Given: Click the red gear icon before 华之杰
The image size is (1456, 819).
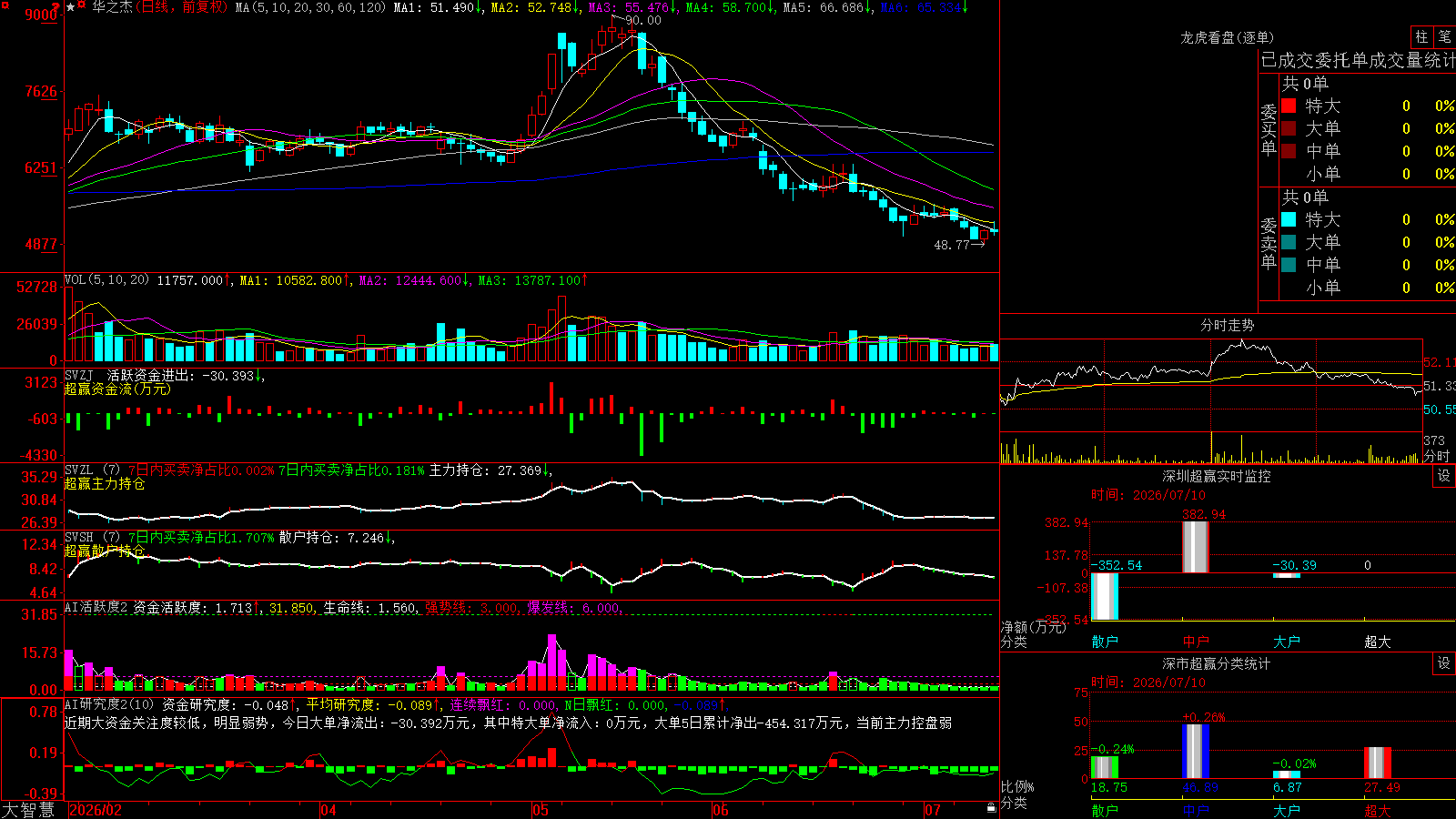Looking at the screenshot, I should 83,6.
